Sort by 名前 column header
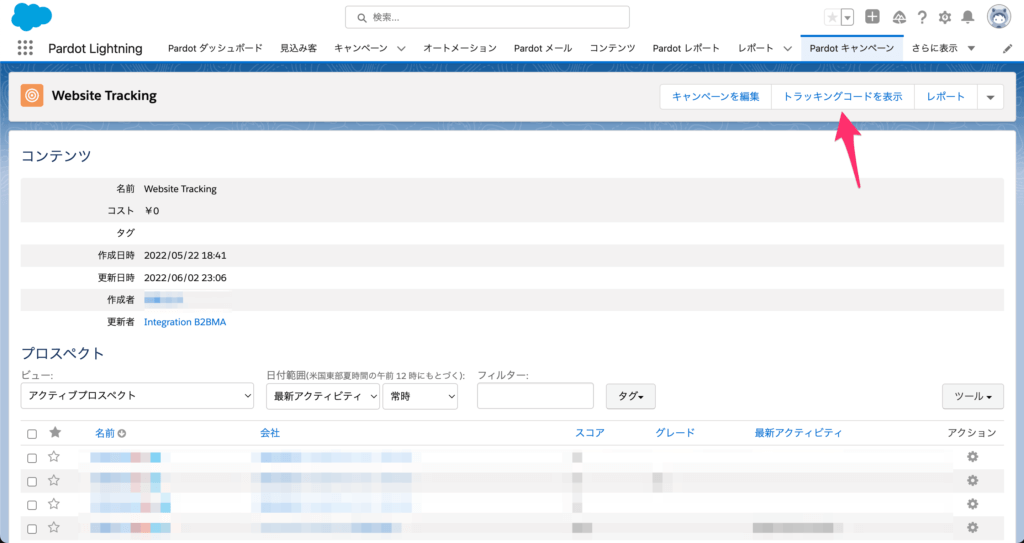The image size is (1024, 543). (x=104, y=433)
